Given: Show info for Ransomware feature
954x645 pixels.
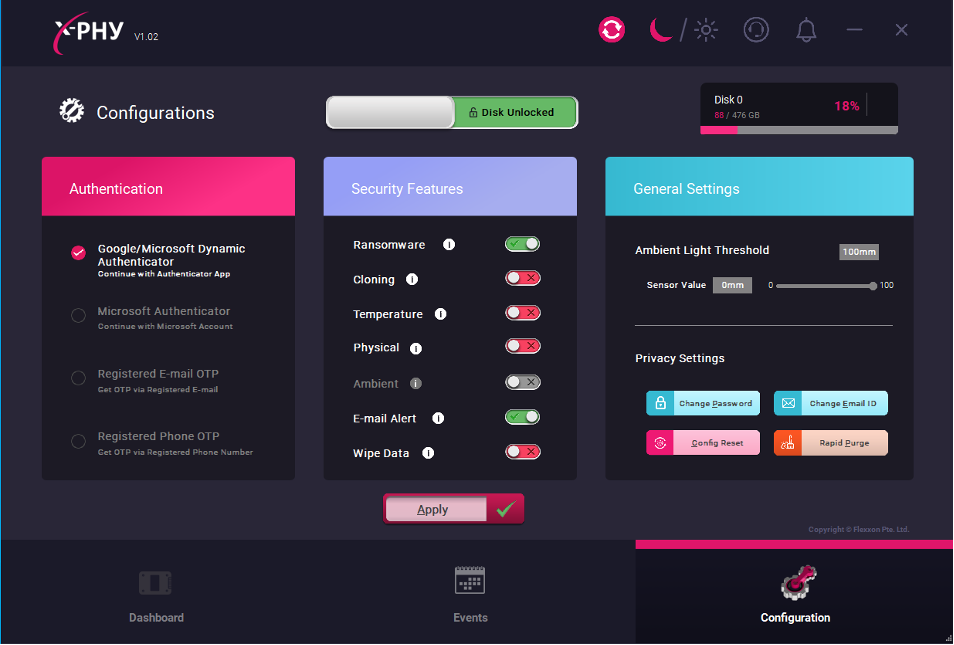Looking at the screenshot, I should [x=449, y=245].
